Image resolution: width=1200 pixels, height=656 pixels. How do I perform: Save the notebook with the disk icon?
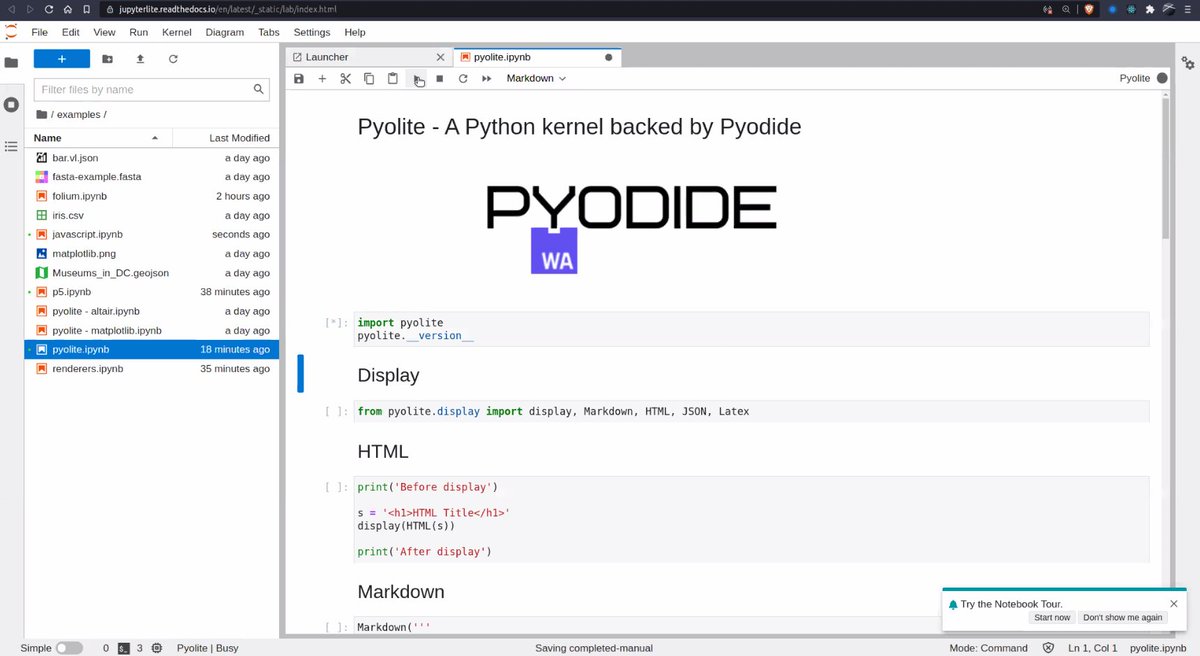[x=298, y=78]
